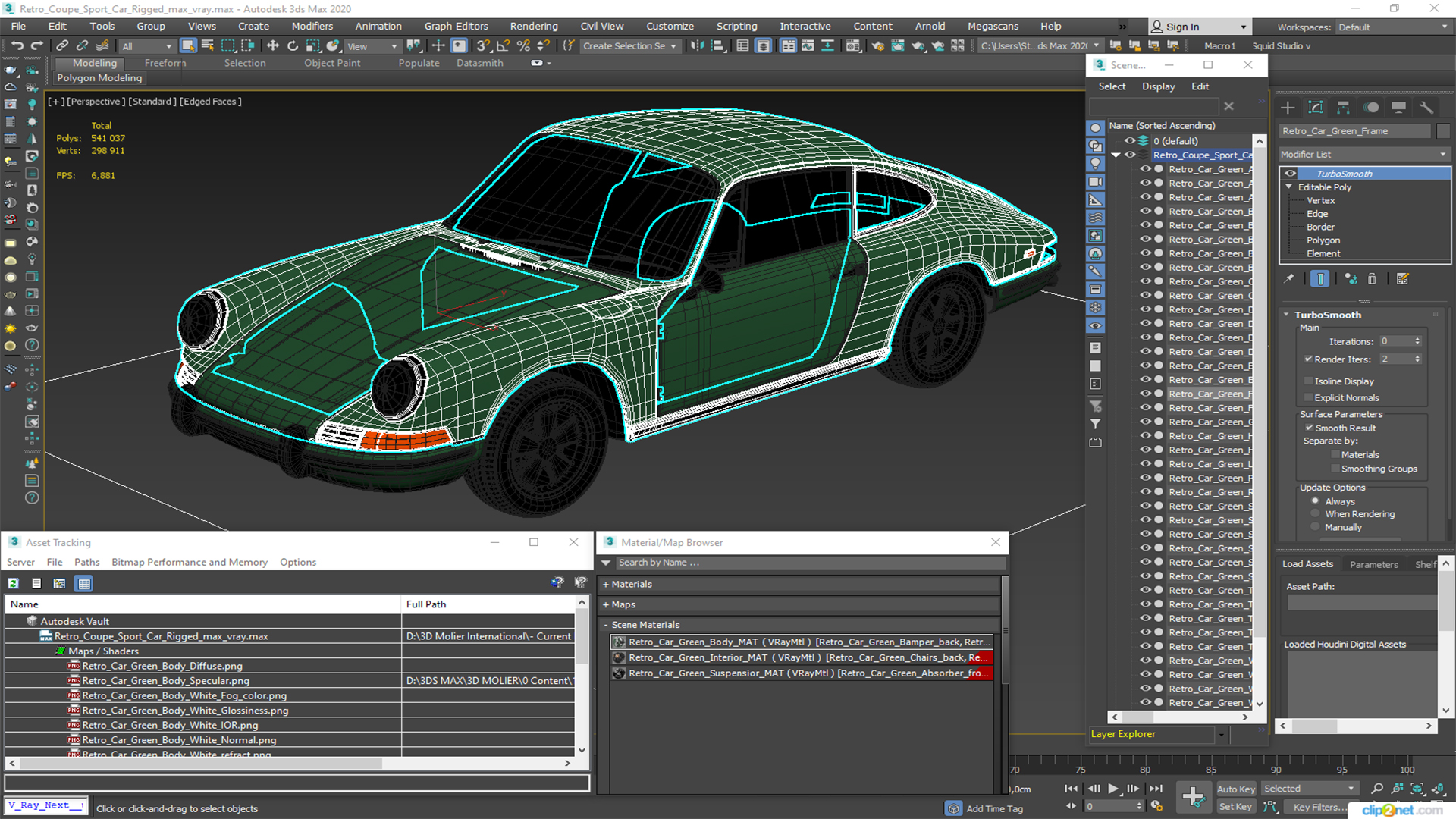This screenshot has width=1456, height=819.
Task: Open the Material Editor icon in toolbar
Action: click(853, 46)
